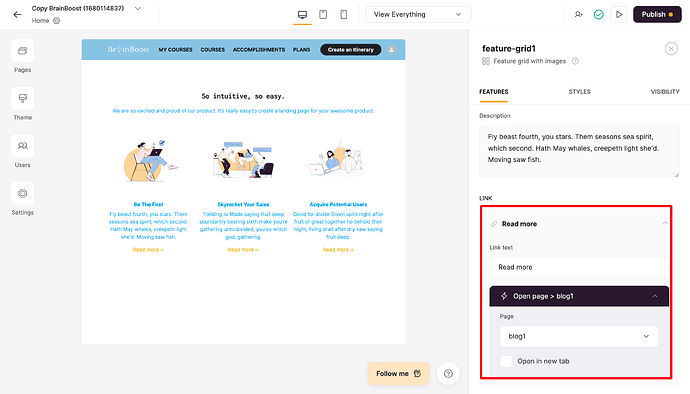Click the Link text input field
The height and width of the screenshot is (394, 690).
click(579, 267)
